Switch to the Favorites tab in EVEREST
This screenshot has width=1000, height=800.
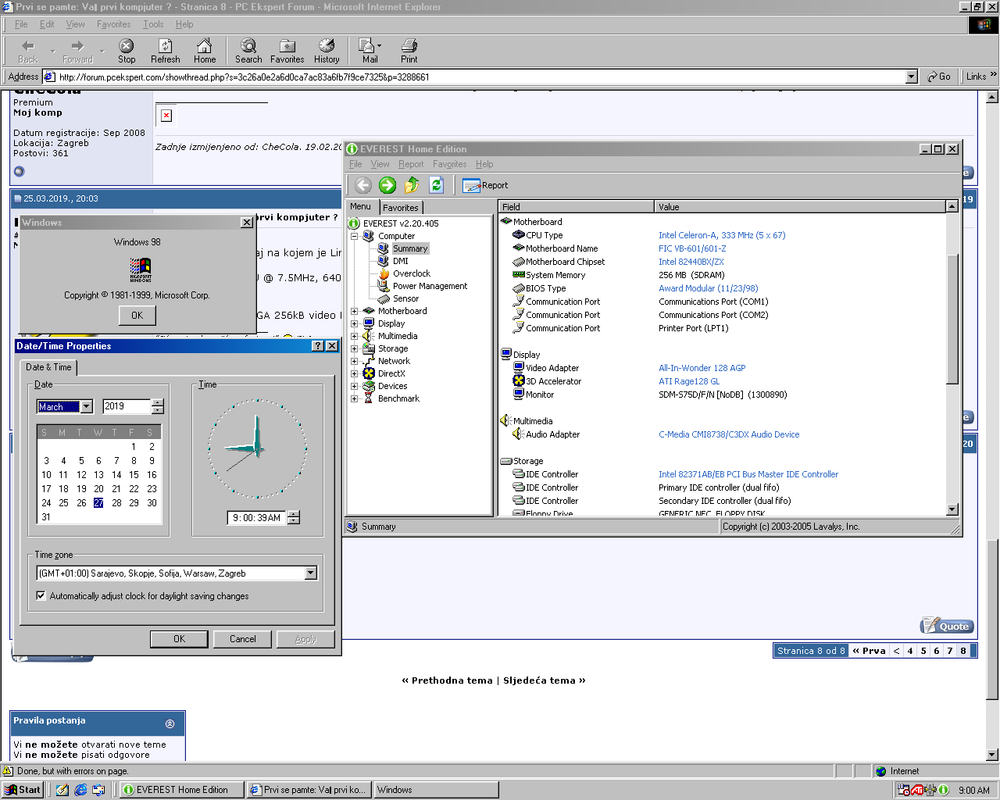click(x=401, y=207)
